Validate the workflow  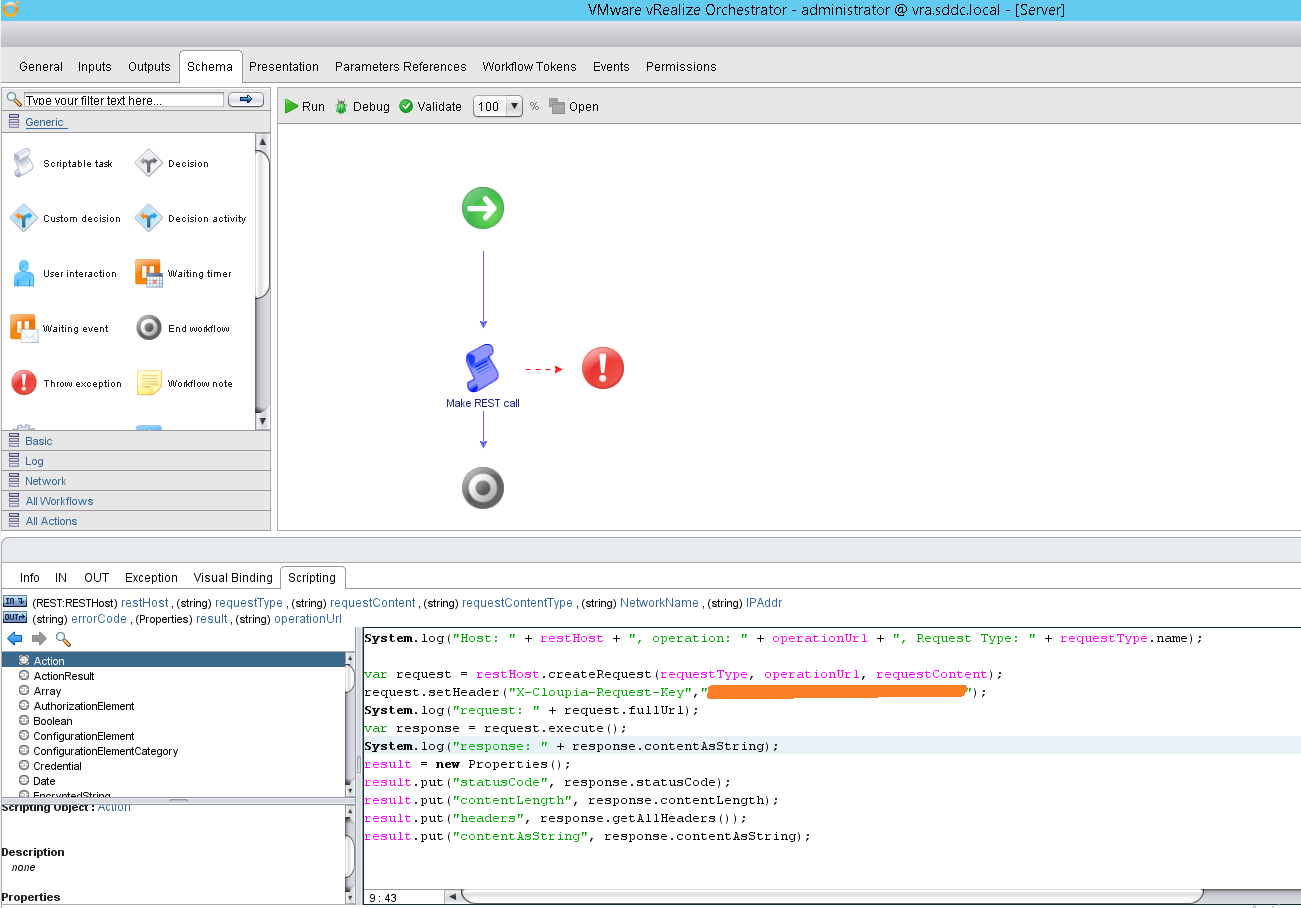click(430, 106)
